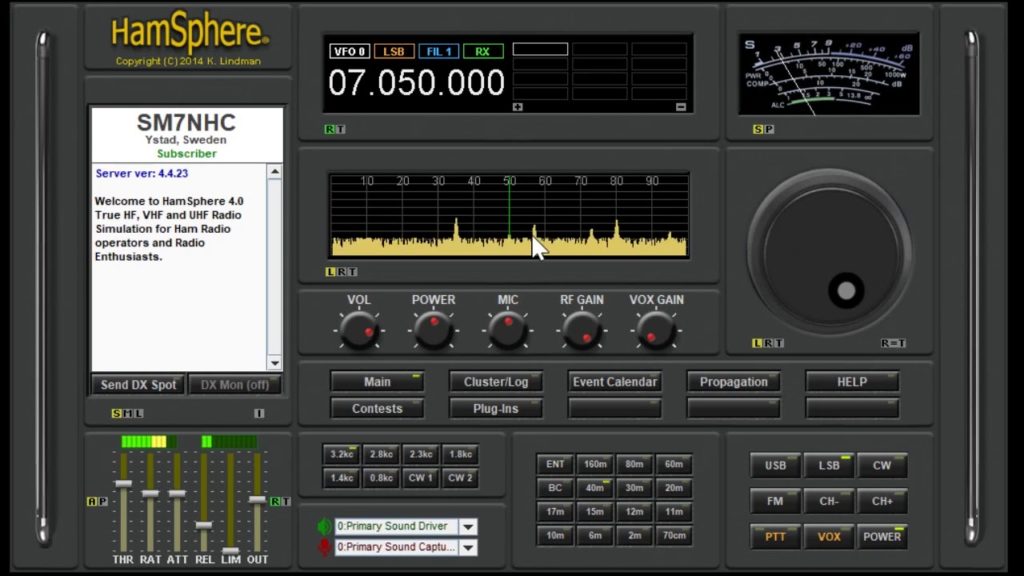Image resolution: width=1024 pixels, height=576 pixels.
Task: Click the ENT keypad button
Action: (555, 464)
